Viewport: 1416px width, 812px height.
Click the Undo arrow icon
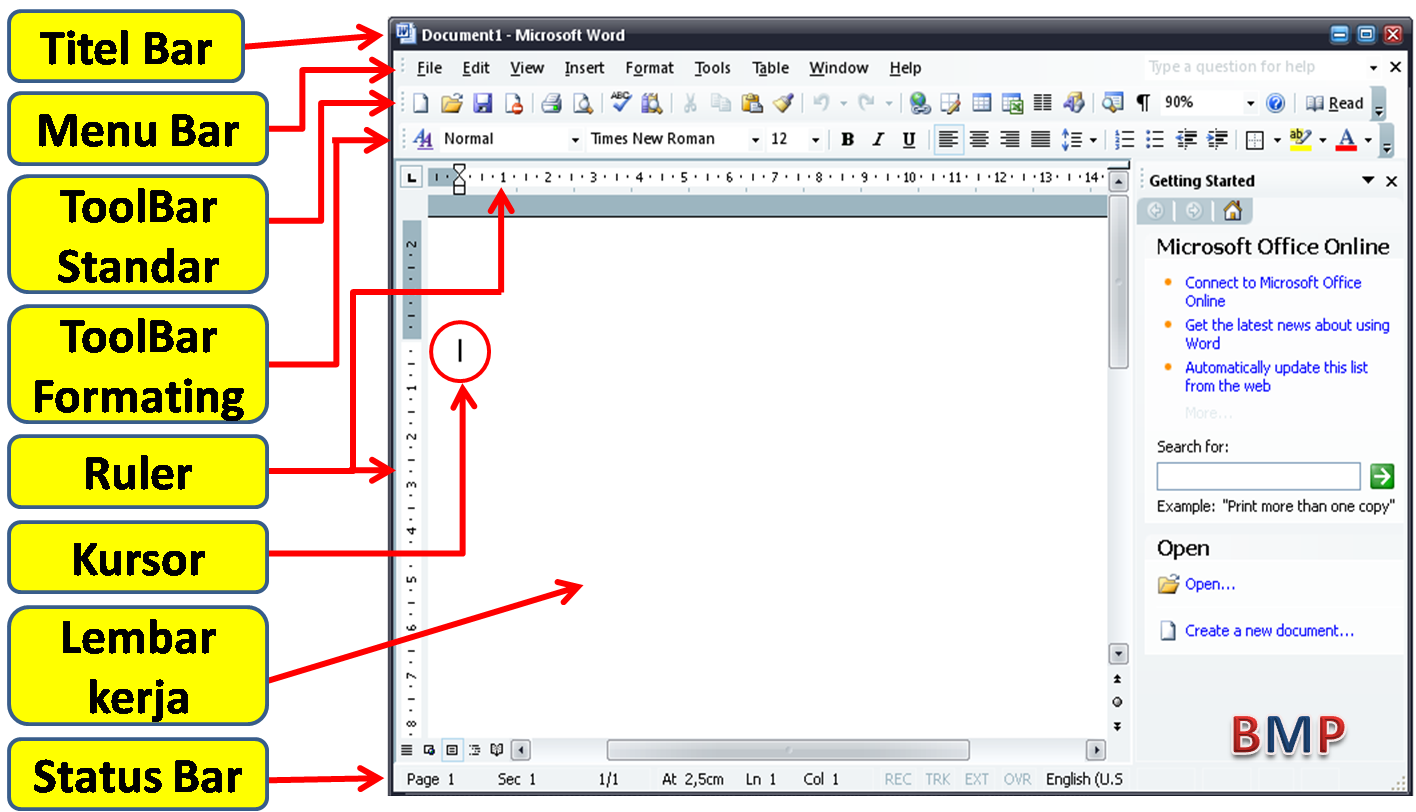pos(821,103)
